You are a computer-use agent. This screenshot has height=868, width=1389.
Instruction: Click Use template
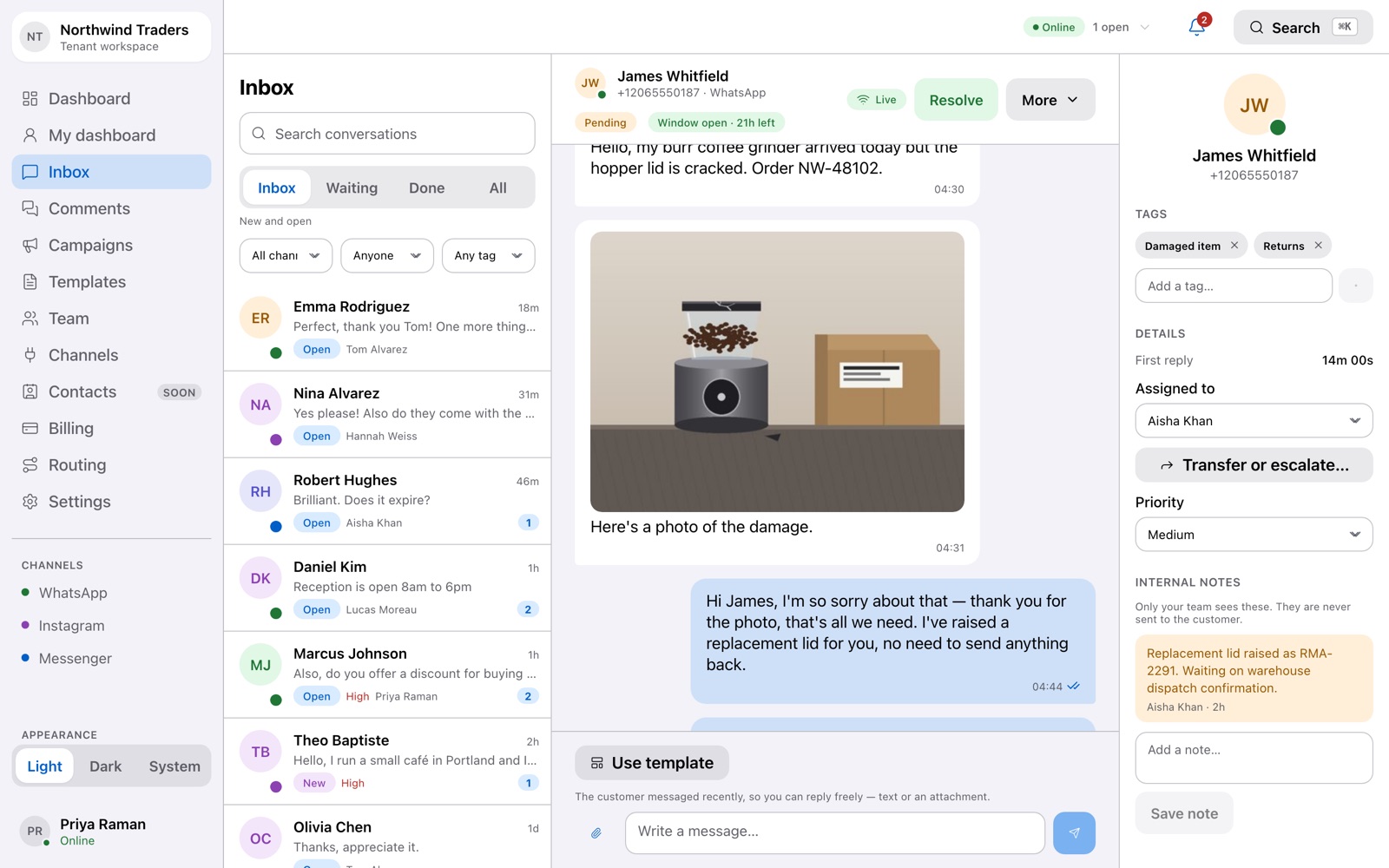click(x=652, y=763)
